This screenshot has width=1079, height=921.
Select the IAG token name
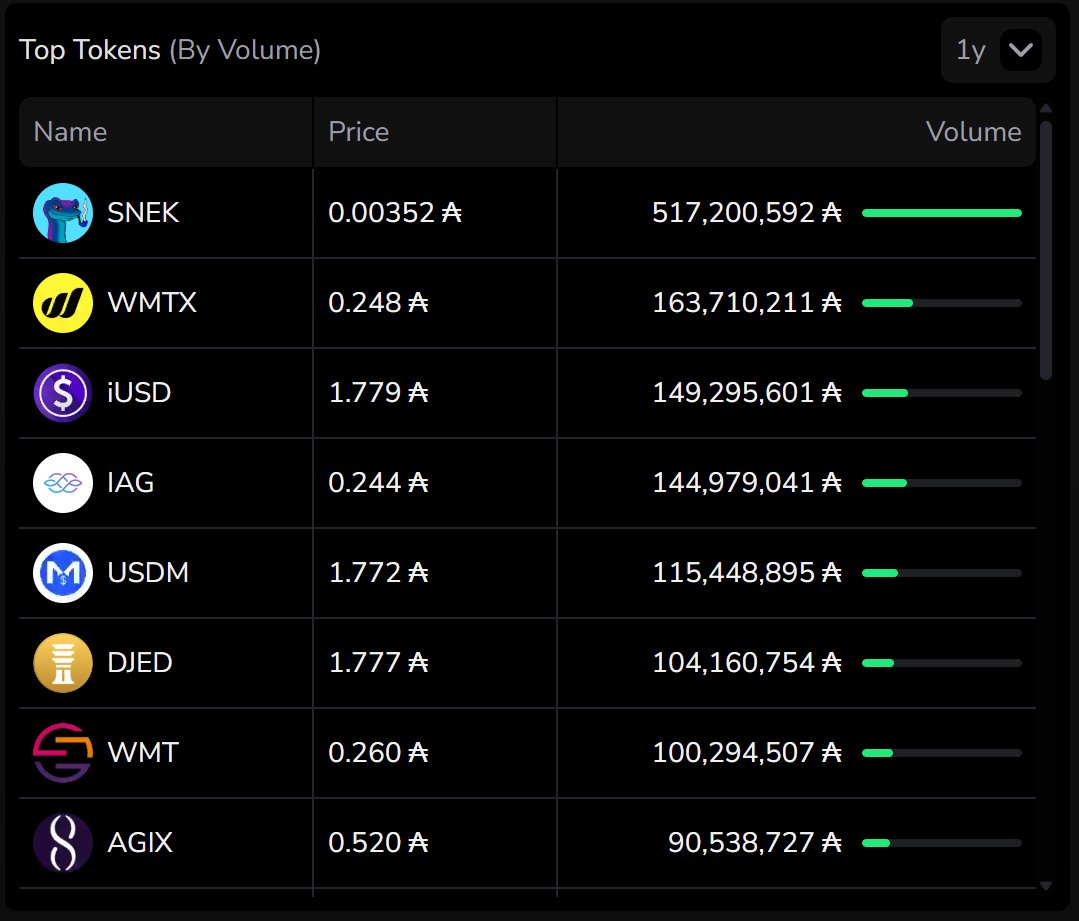point(131,483)
